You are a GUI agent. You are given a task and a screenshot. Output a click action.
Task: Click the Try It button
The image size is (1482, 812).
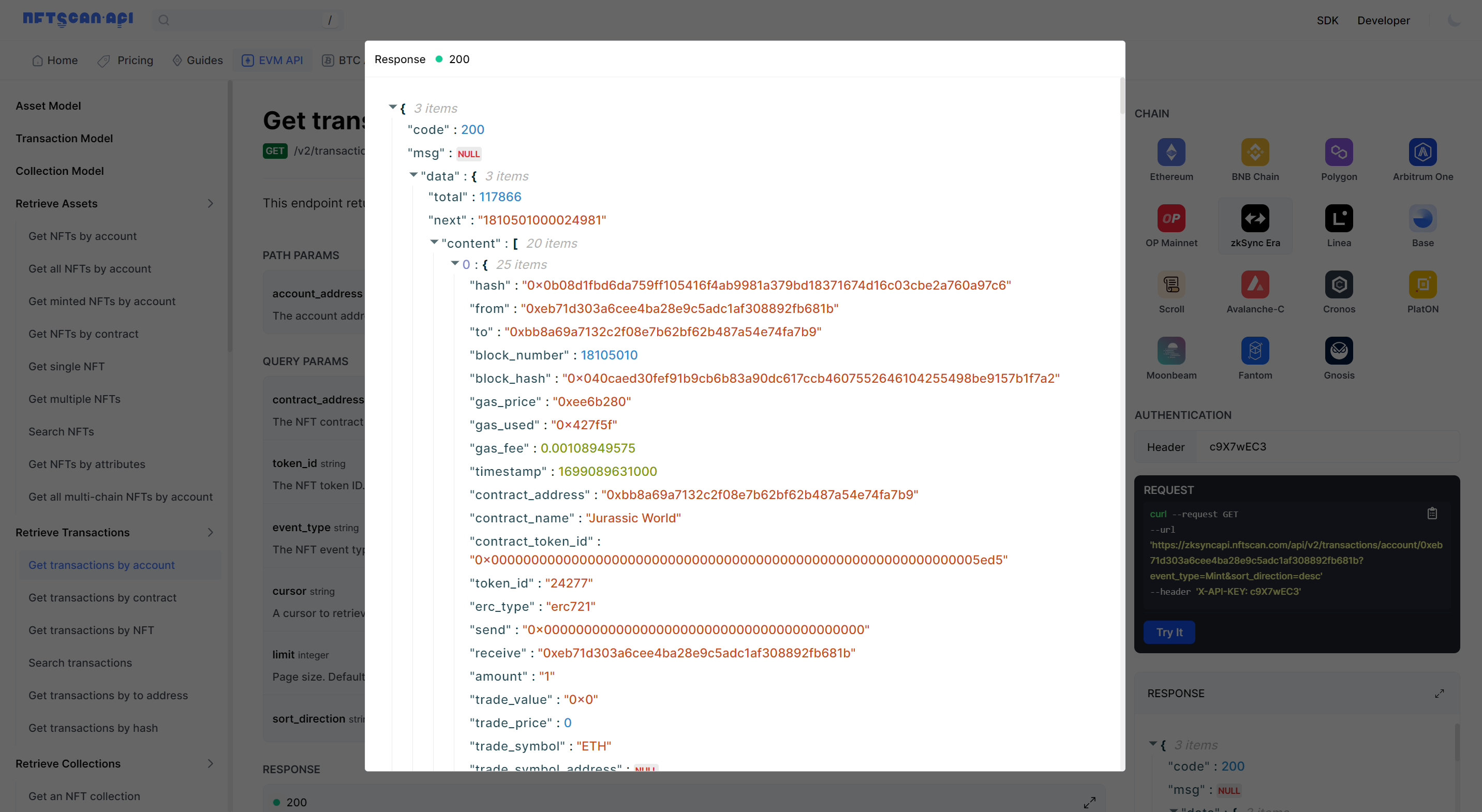coord(1168,632)
